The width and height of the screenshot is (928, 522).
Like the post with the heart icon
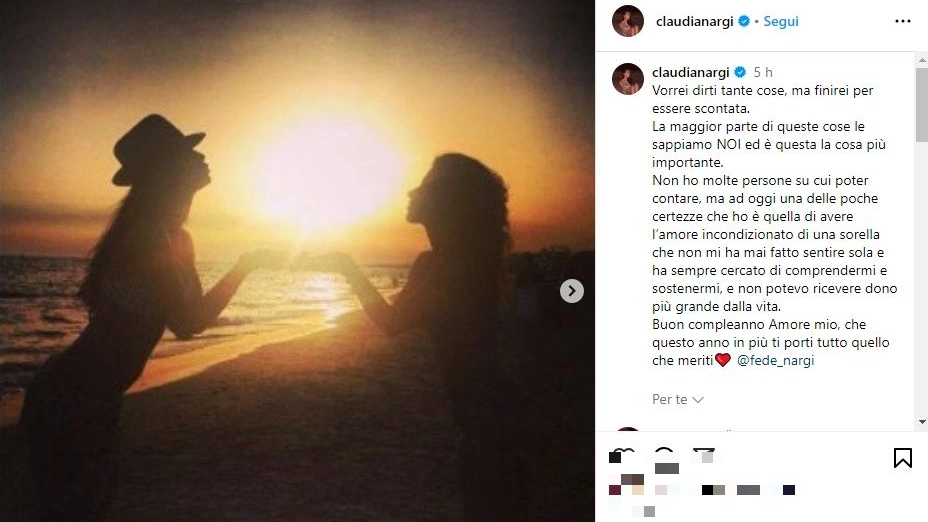pyautogui.click(x=621, y=456)
